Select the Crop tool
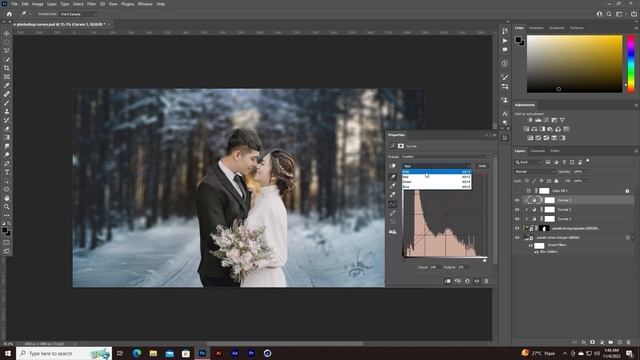This screenshot has width=640, height=360. [7, 68]
